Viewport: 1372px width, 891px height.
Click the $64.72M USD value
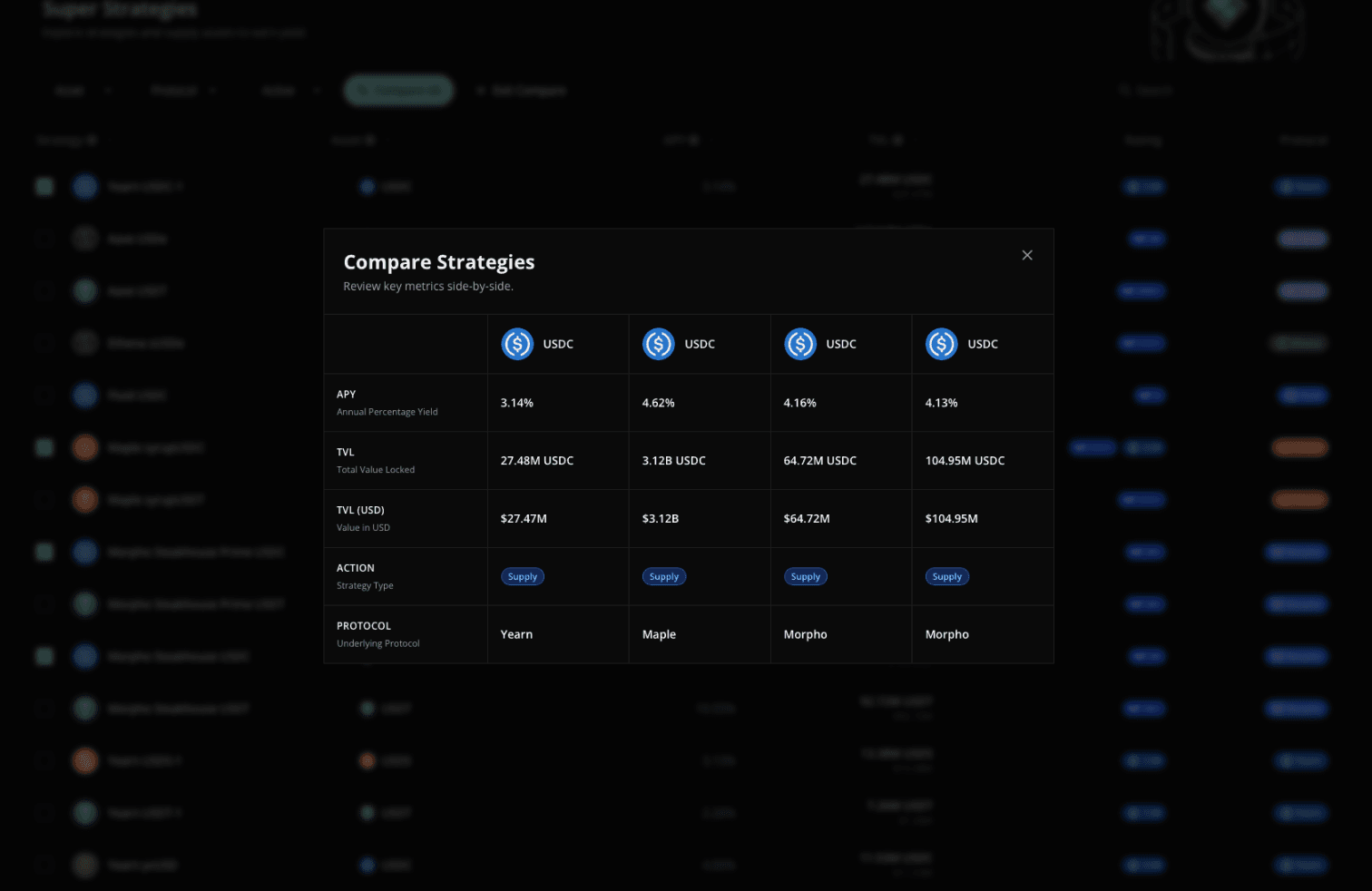[807, 519]
